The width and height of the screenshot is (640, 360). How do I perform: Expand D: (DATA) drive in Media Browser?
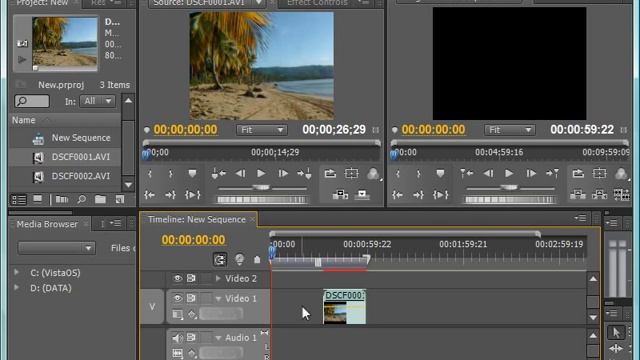[16, 288]
